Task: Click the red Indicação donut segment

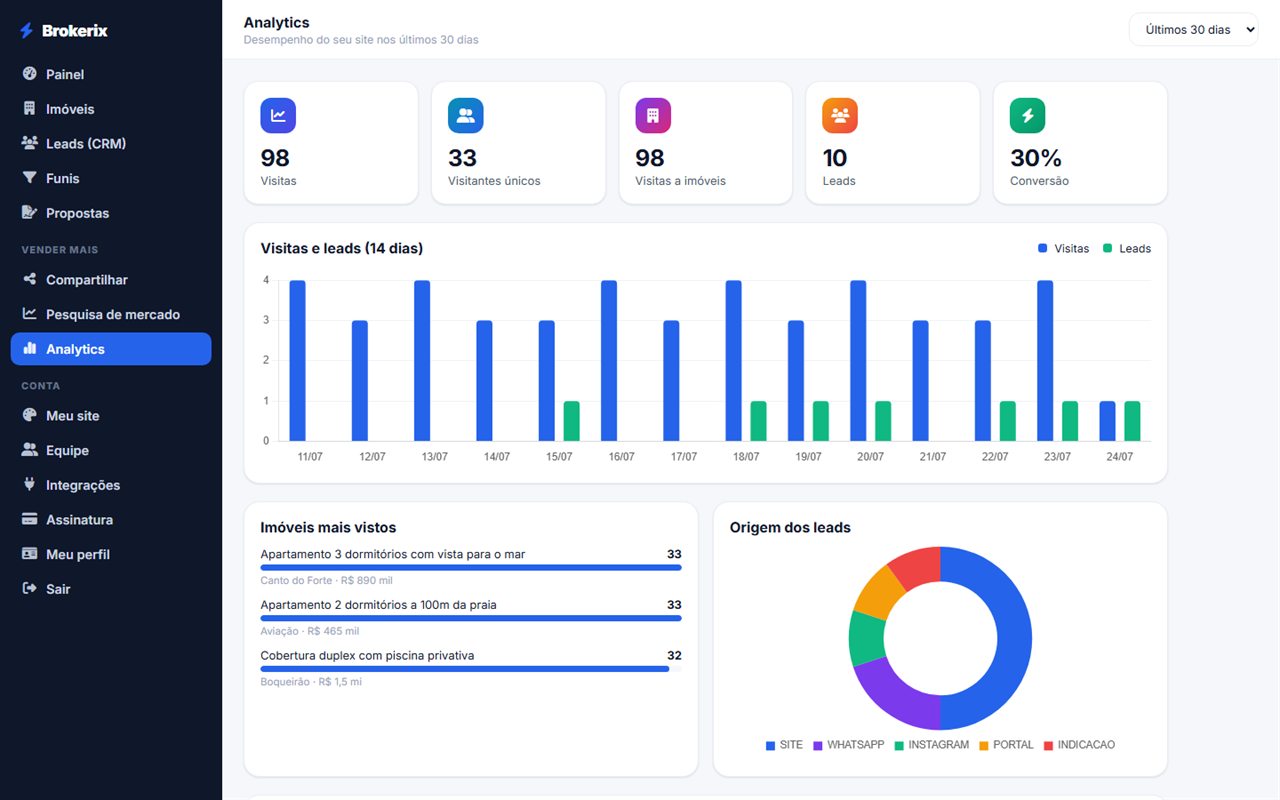Action: [x=918, y=566]
